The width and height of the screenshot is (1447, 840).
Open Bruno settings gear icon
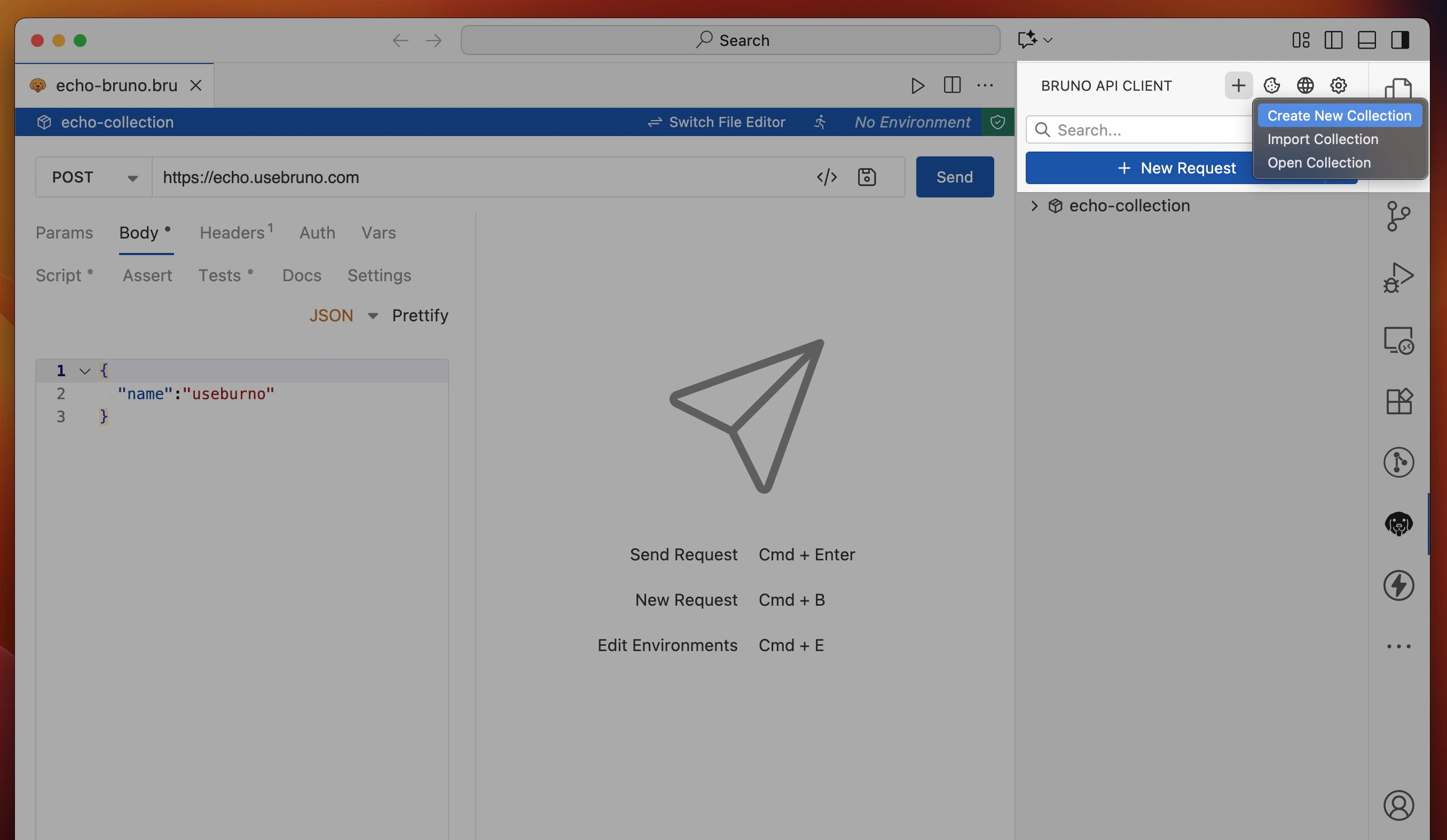[x=1339, y=85]
